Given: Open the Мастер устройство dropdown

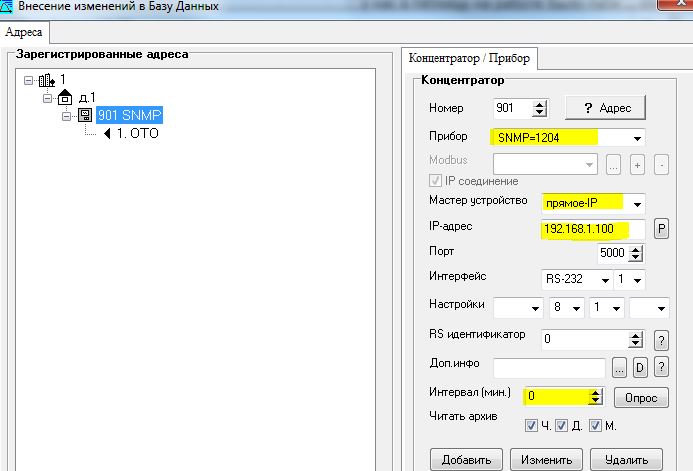Looking at the screenshot, I should 636,203.
